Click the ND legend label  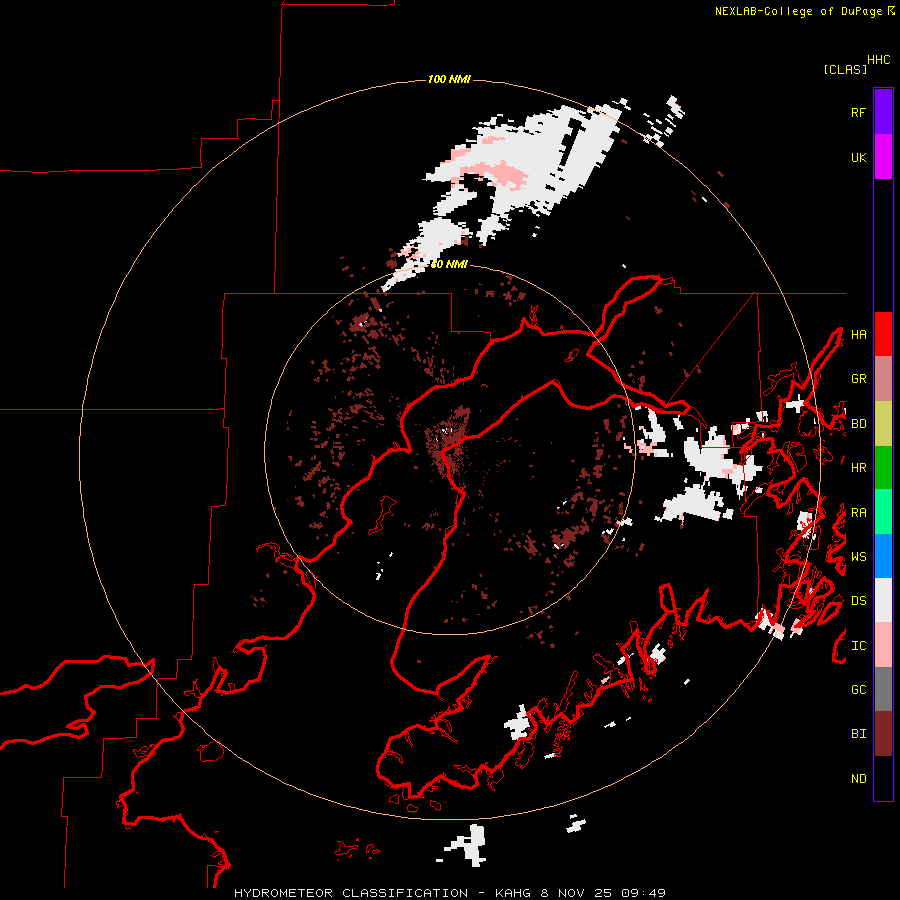(x=858, y=779)
